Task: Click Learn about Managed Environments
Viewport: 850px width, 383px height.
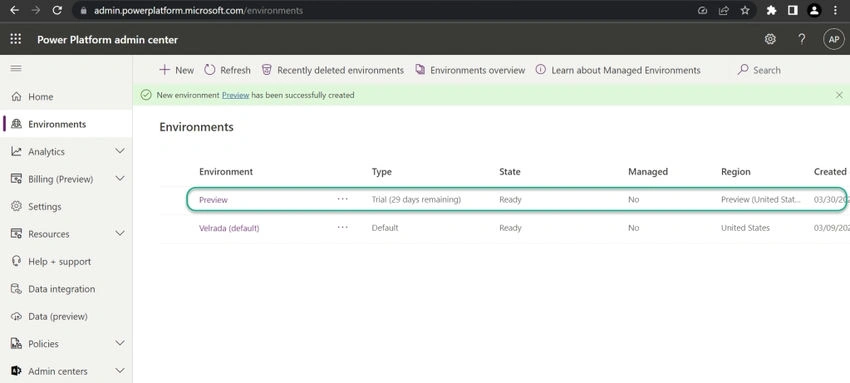Action: pos(617,70)
